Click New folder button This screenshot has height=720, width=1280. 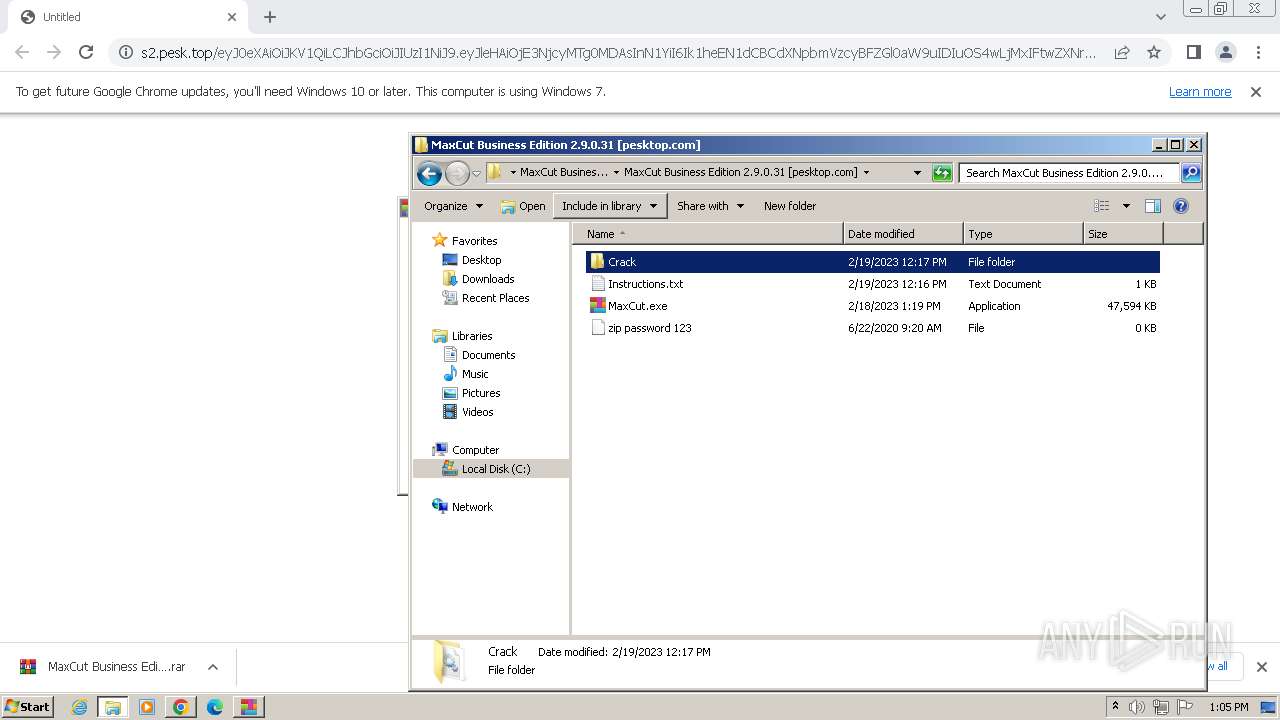(790, 206)
